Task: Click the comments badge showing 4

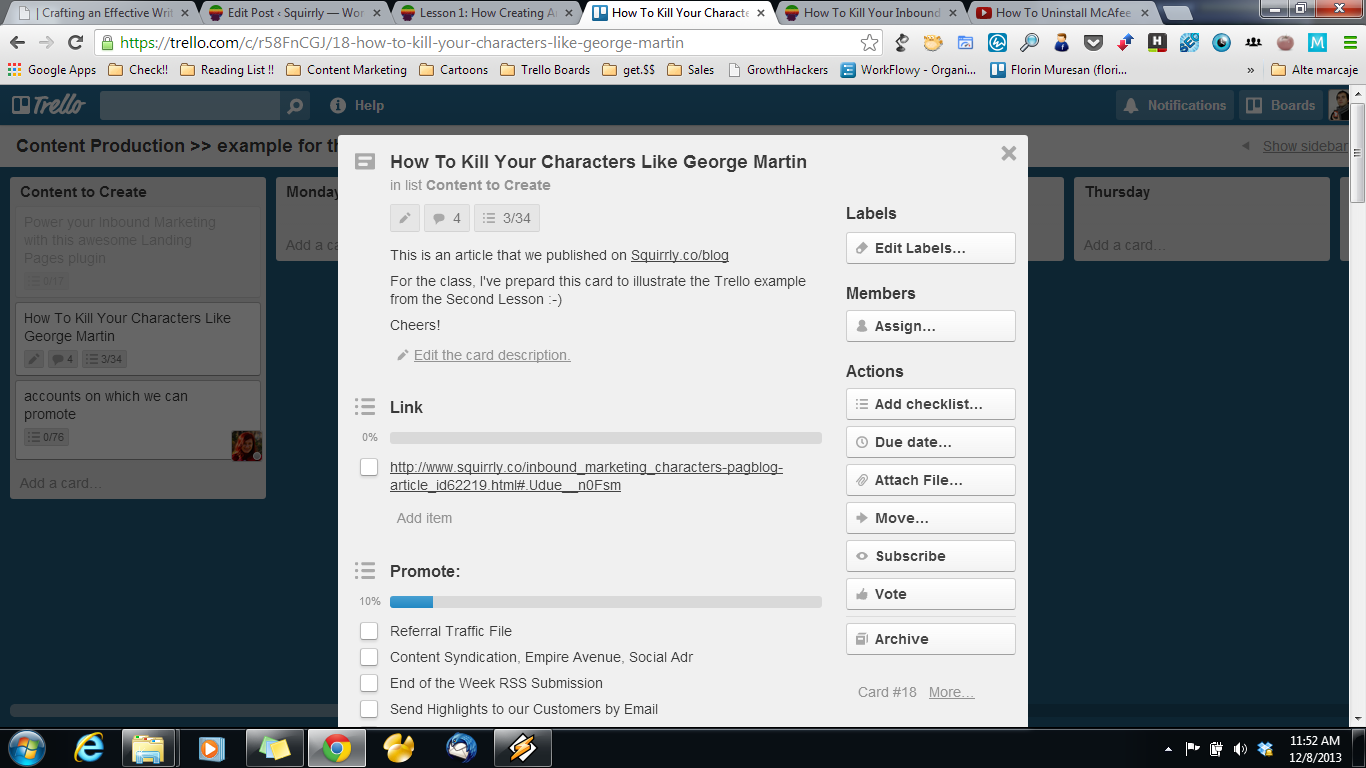Action: [x=447, y=218]
